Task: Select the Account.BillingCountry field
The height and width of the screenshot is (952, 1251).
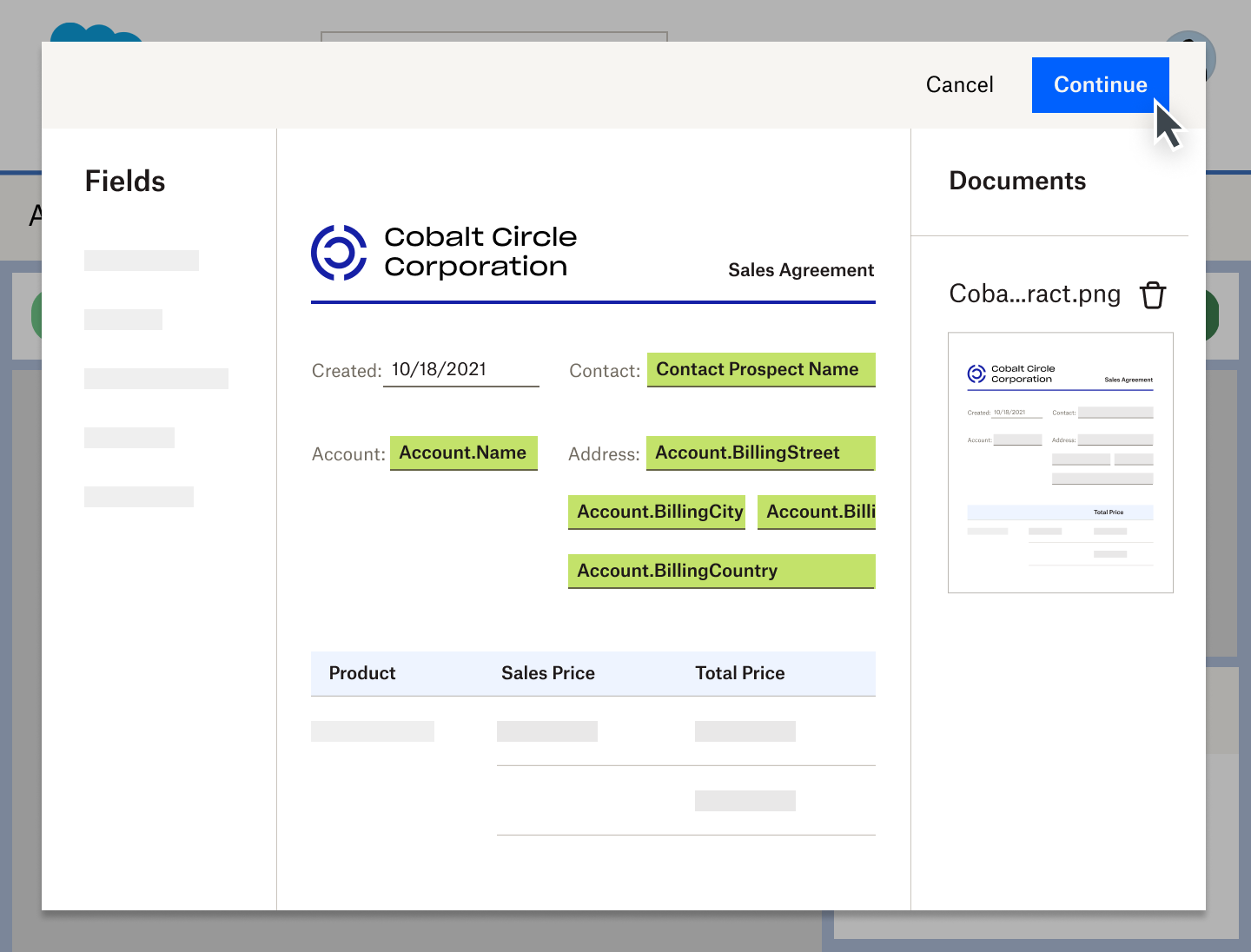Action: [720, 572]
